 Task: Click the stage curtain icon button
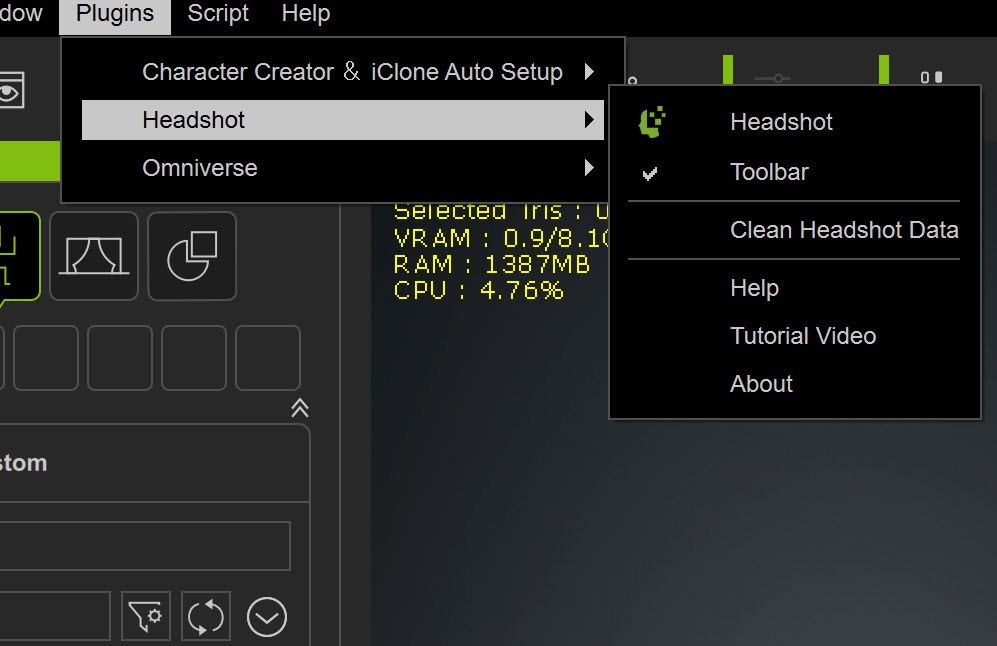click(x=94, y=256)
